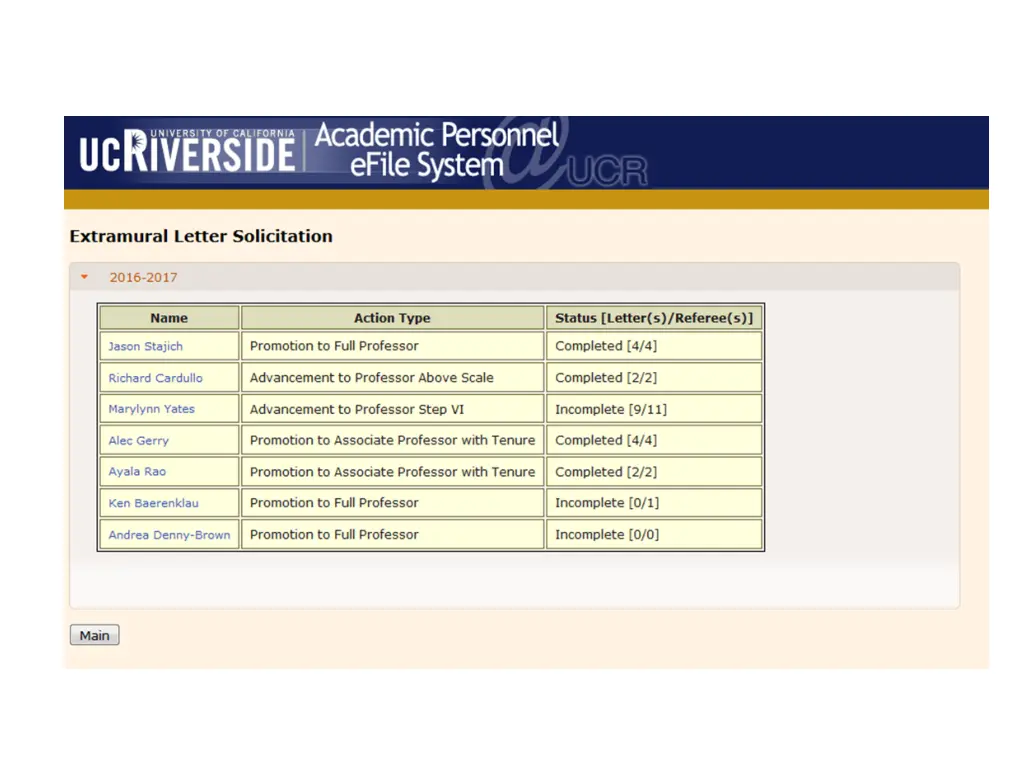1024x768 pixels.
Task: Click the UC Riverside logo in the banner
Action: click(x=187, y=152)
